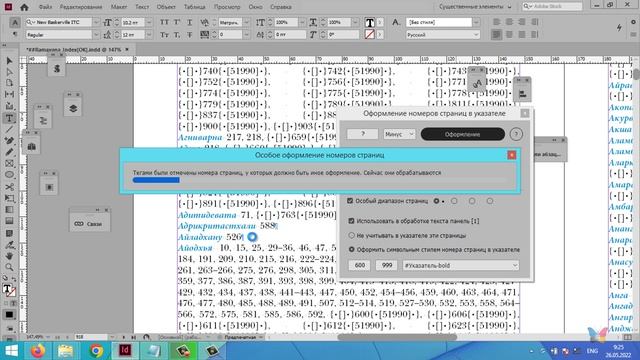The width and height of the screenshot is (640, 360).
Task: Select the Pen tool
Action: (x=9, y=141)
